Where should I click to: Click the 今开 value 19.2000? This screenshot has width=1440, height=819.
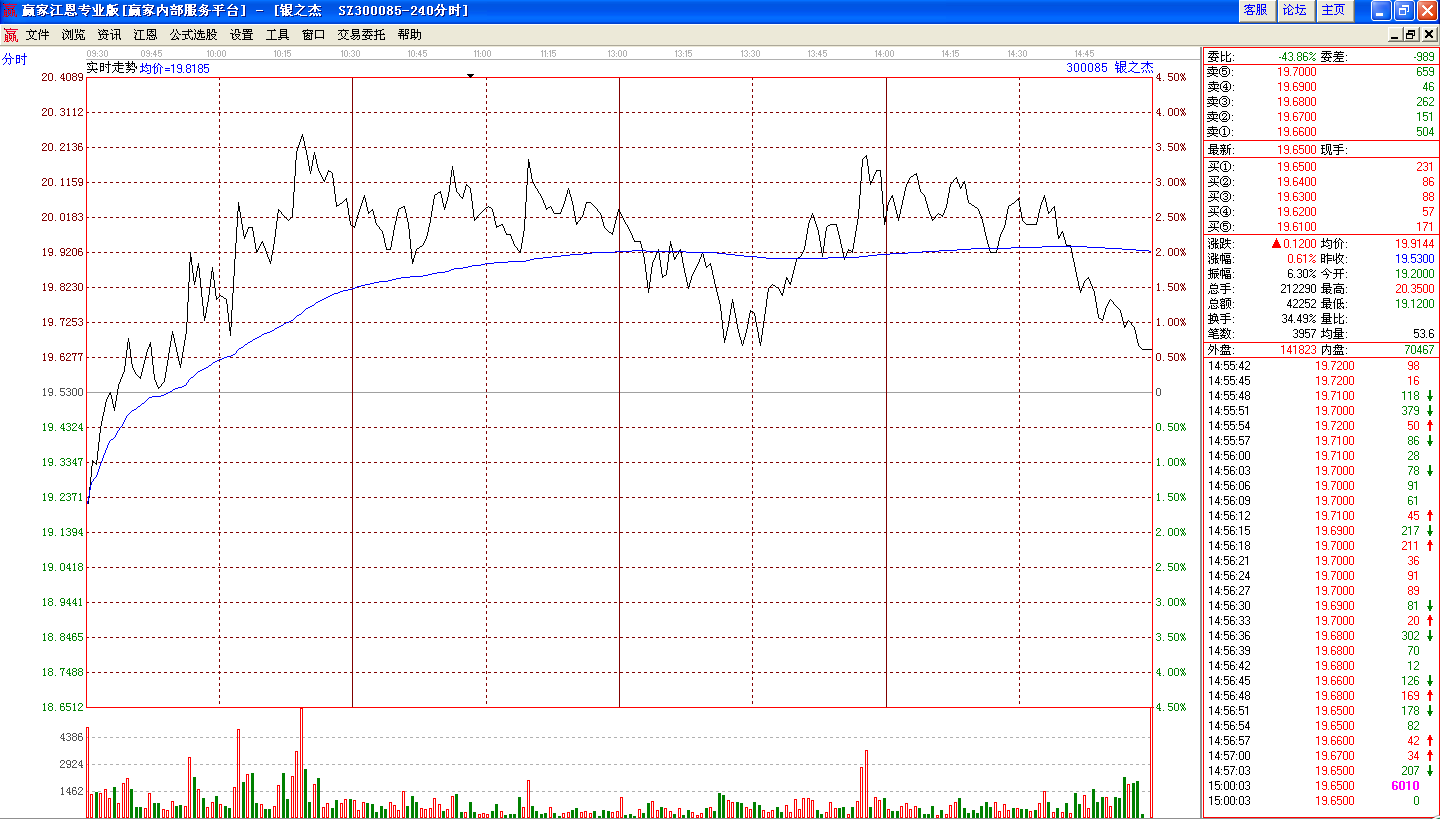click(1415, 273)
